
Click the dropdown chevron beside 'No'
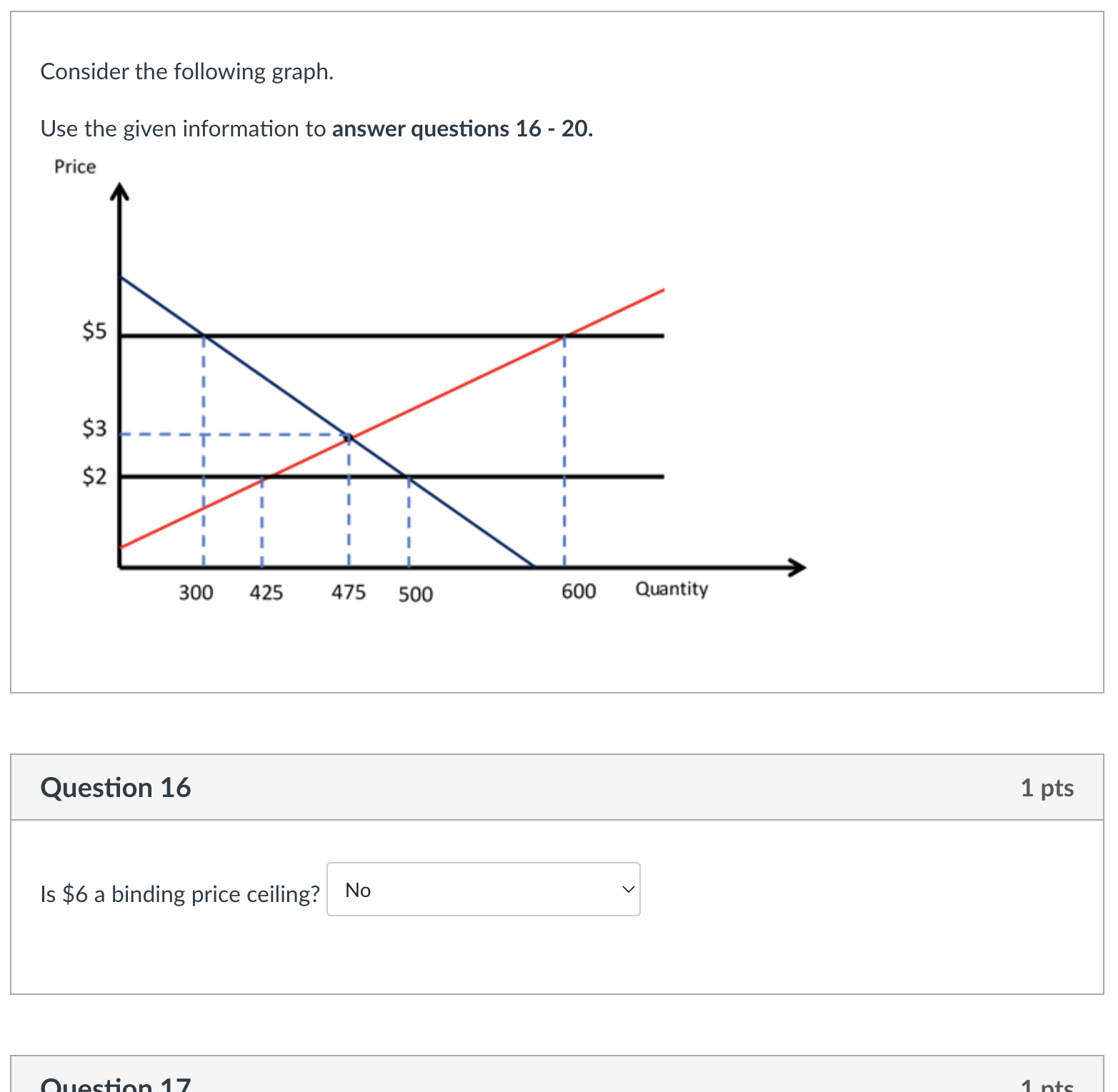pyautogui.click(x=627, y=890)
